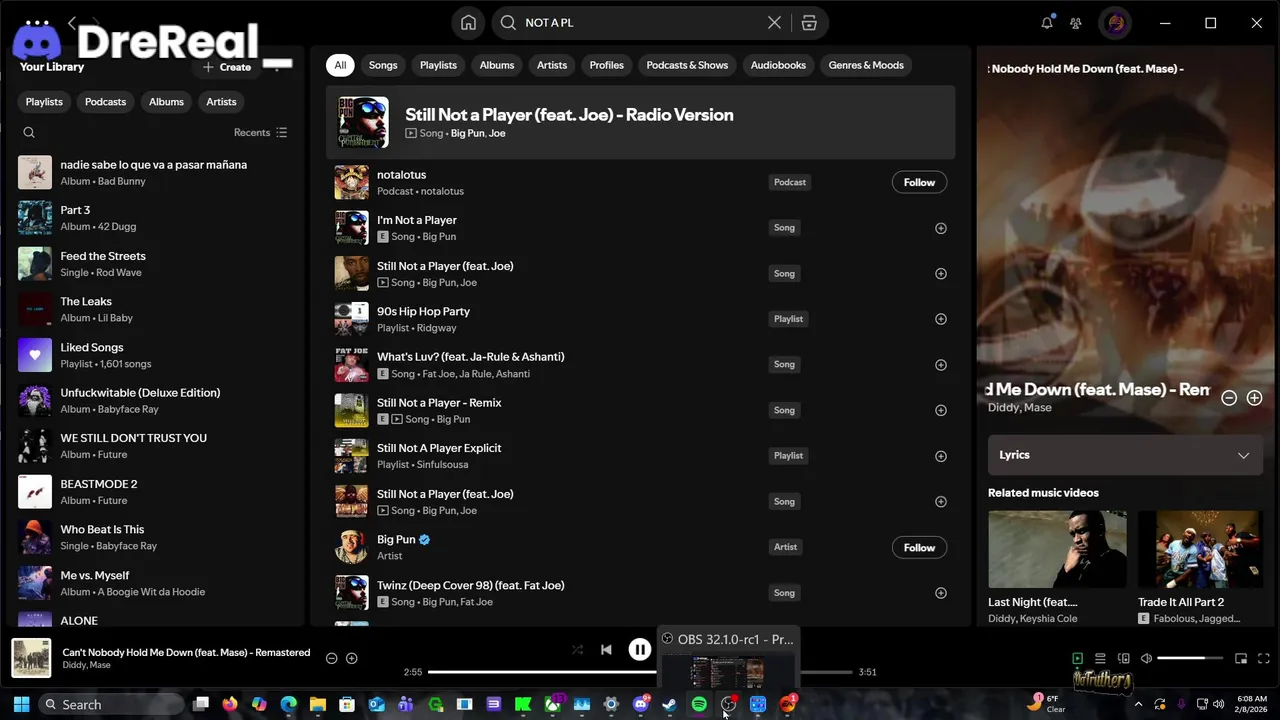Open the Trade It All Part 2 video thumbnail
Viewport: 1280px width, 720px height.
(1199, 549)
